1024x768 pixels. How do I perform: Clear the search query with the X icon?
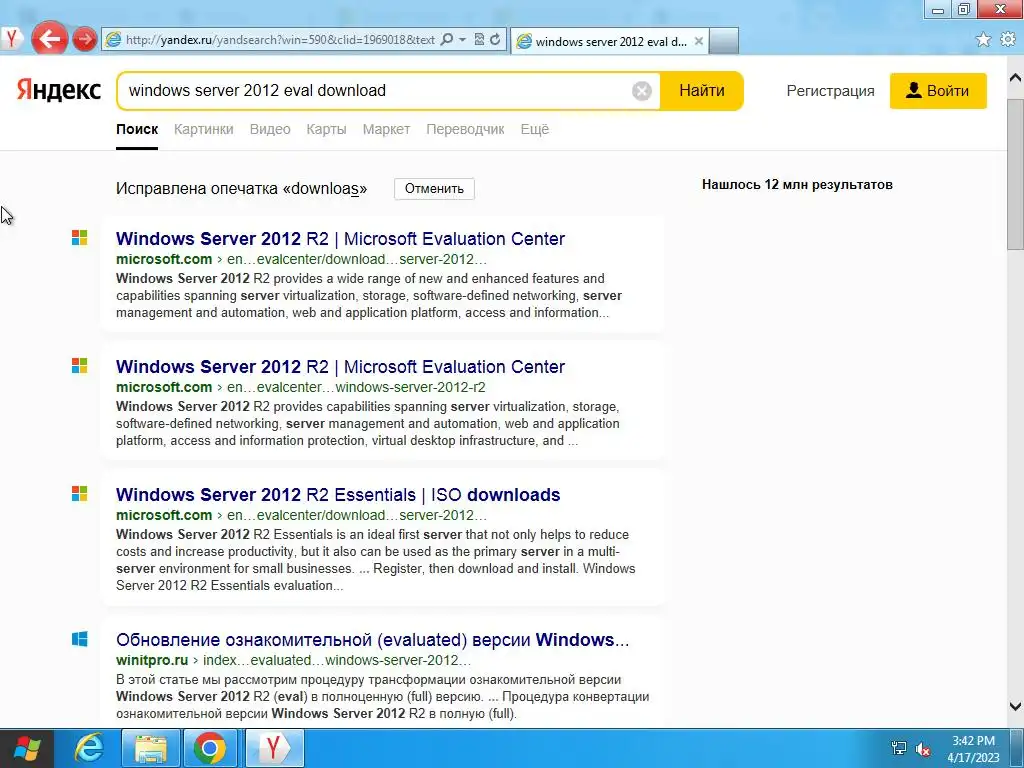click(x=641, y=91)
